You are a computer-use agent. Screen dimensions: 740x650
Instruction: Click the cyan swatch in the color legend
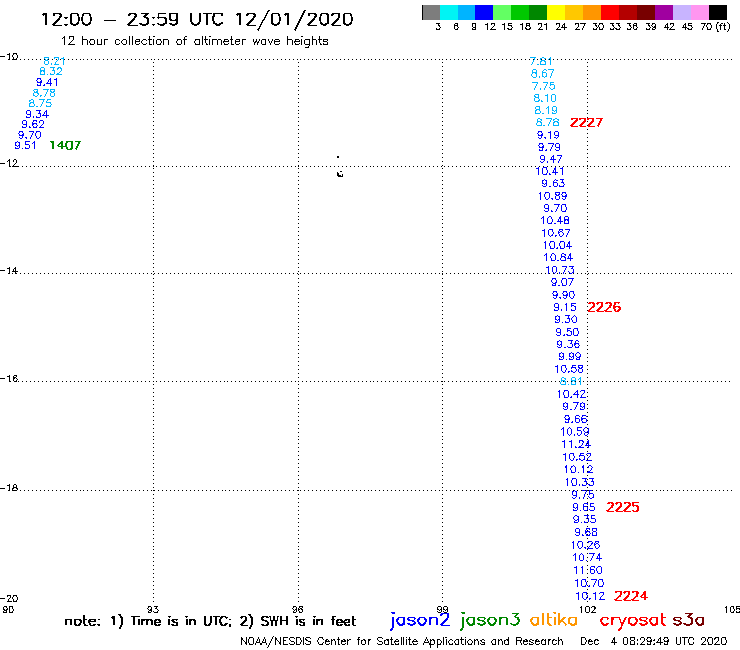(x=448, y=12)
